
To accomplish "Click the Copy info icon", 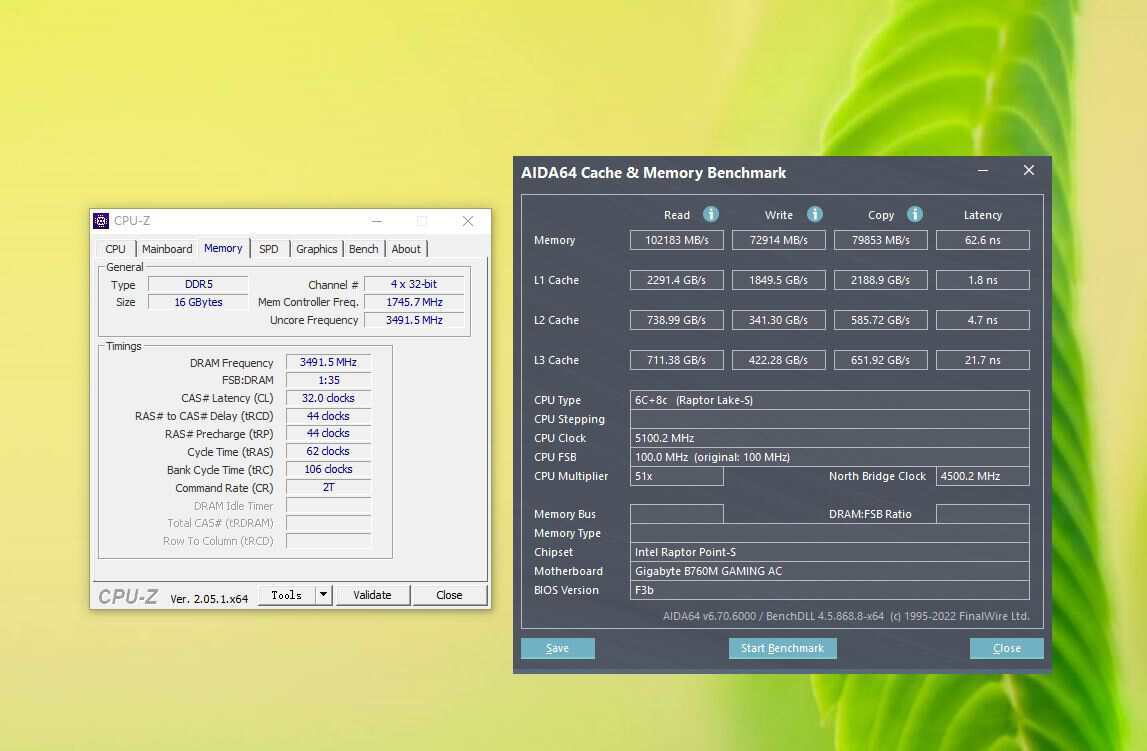I will tap(914, 214).
